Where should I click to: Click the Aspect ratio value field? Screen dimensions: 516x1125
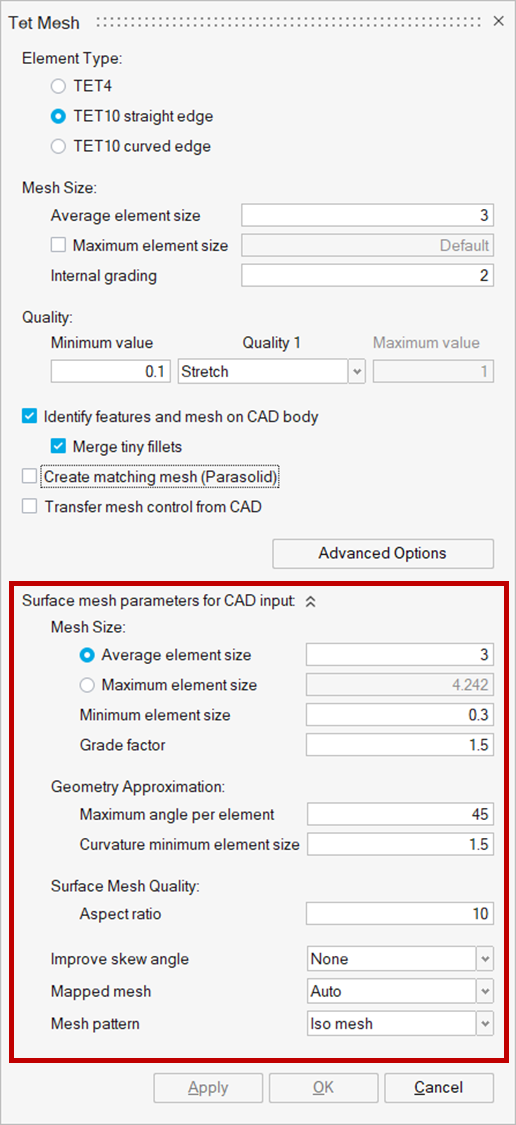400,914
